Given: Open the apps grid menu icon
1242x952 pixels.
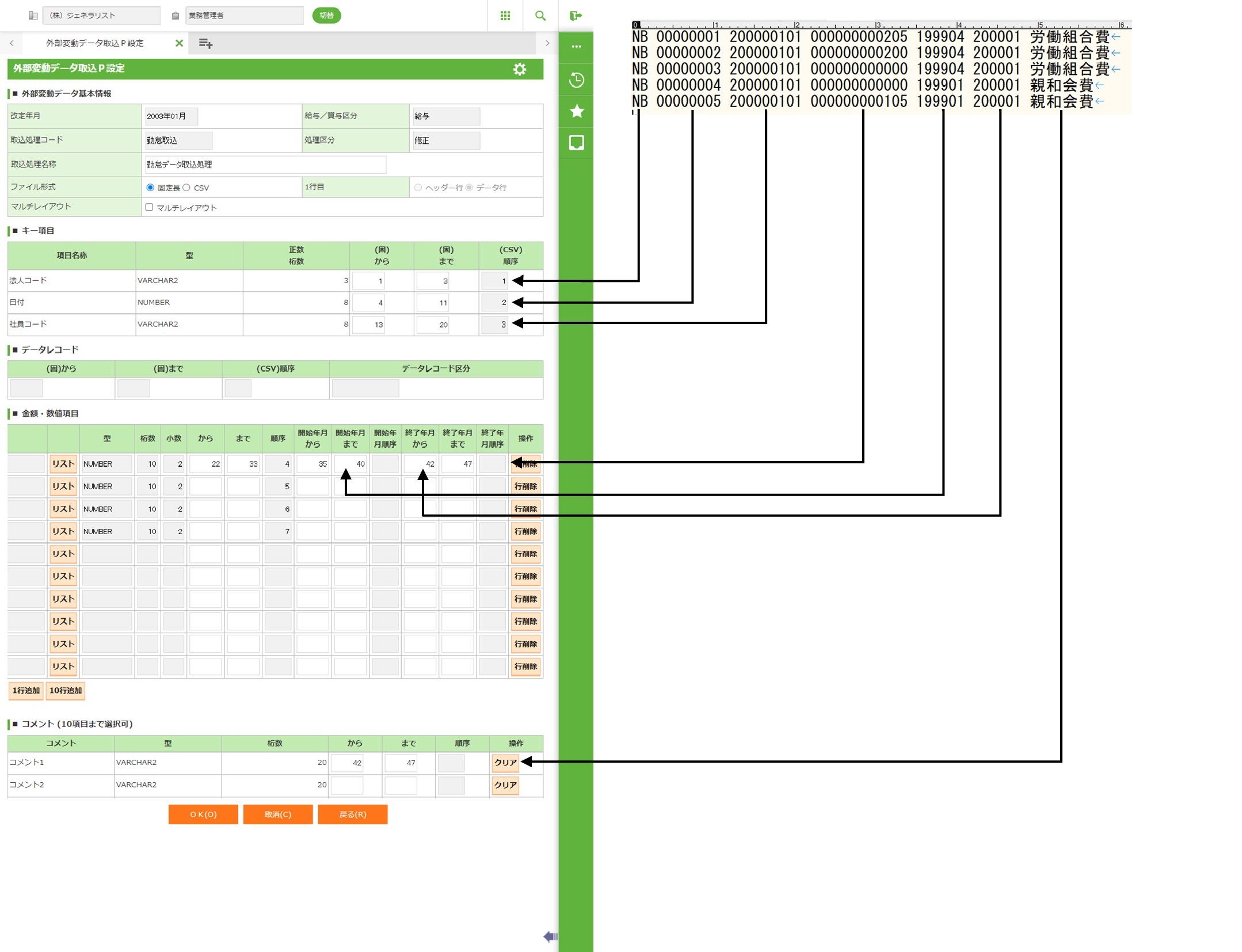Looking at the screenshot, I should pyautogui.click(x=505, y=16).
